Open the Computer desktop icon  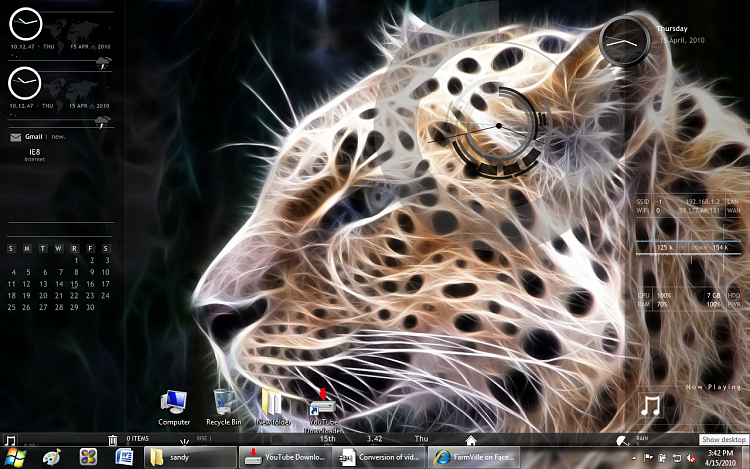click(x=174, y=407)
